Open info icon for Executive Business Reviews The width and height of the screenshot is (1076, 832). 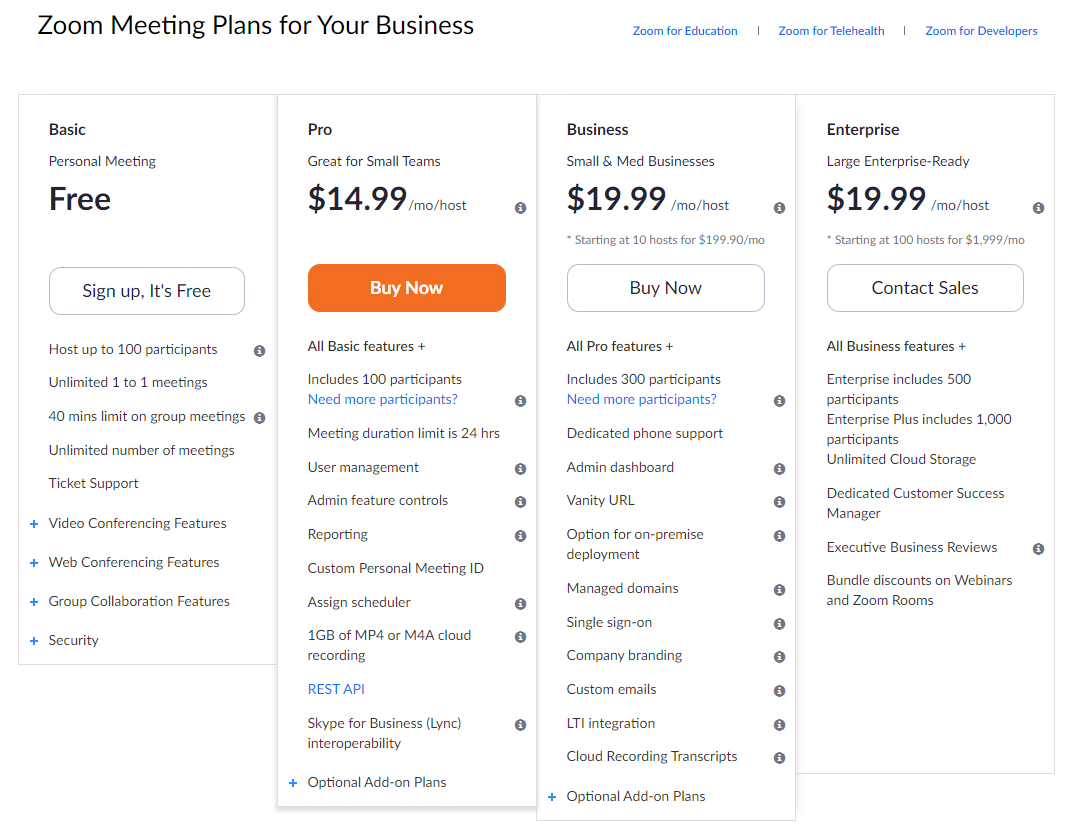(1039, 548)
